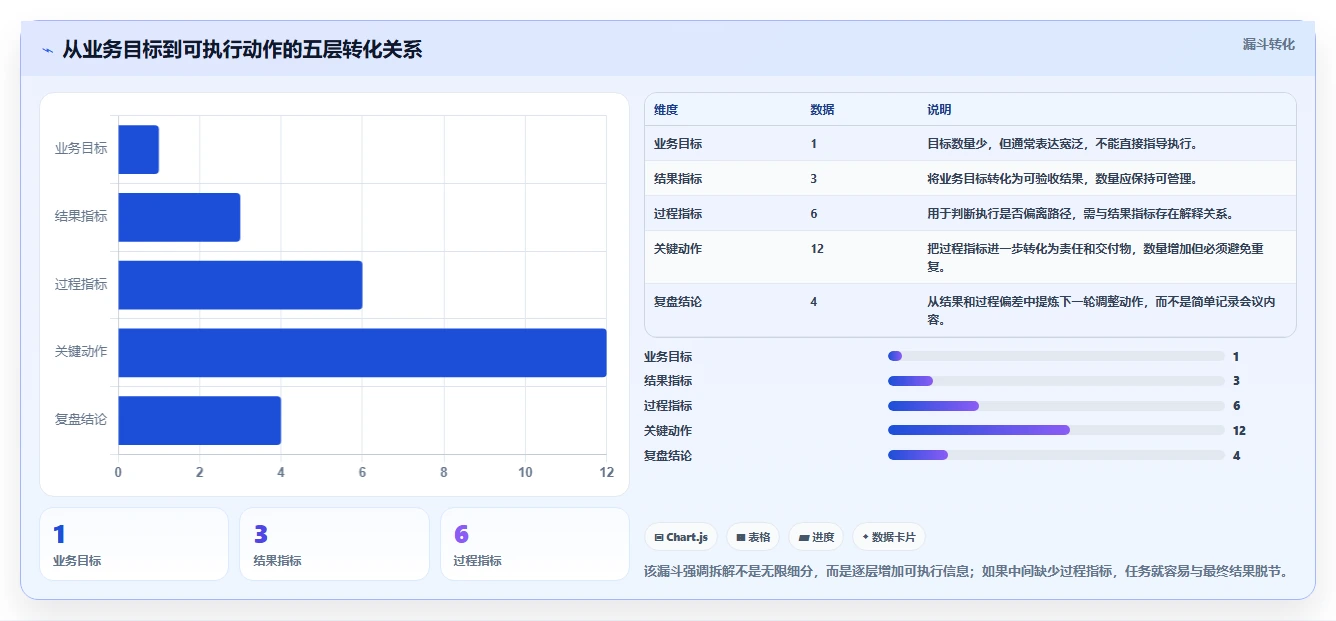Open the 过程指标 stat card showing 6
Screen dimensions: 1336x621
tap(535, 544)
